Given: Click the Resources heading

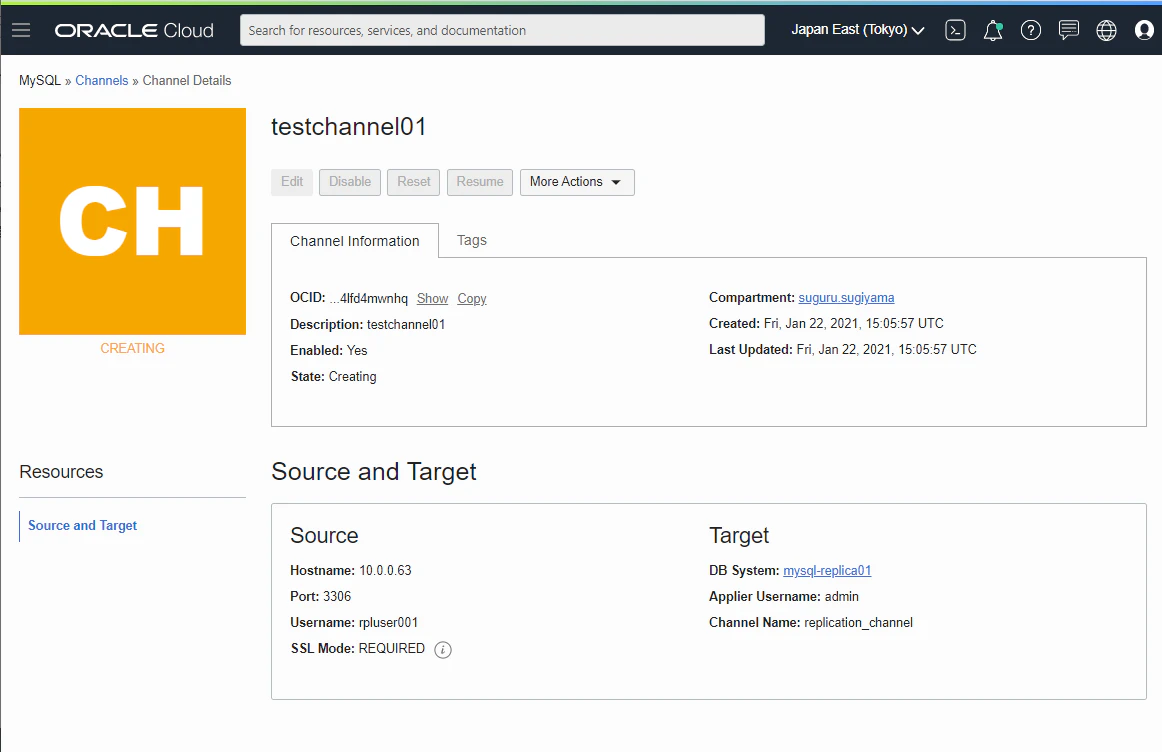Looking at the screenshot, I should tap(62, 472).
